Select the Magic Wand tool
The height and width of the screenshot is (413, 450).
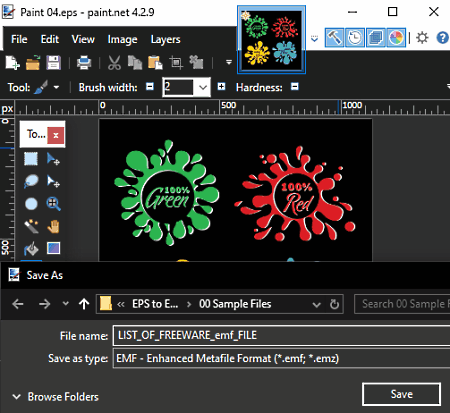[31, 226]
